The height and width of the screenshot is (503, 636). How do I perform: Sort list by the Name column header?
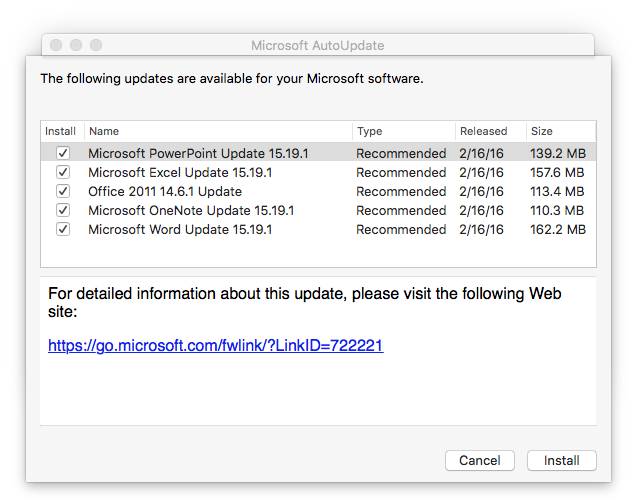(x=219, y=131)
